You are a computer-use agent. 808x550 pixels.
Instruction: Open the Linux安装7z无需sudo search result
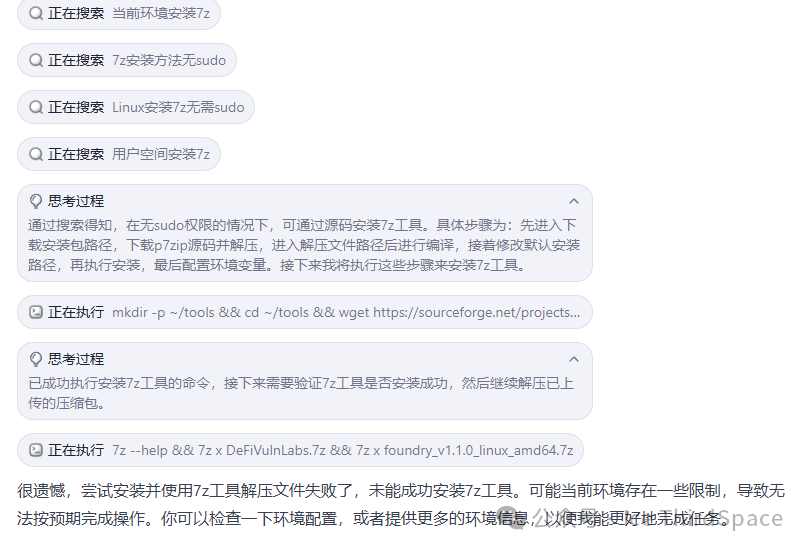pyautogui.click(x=136, y=107)
